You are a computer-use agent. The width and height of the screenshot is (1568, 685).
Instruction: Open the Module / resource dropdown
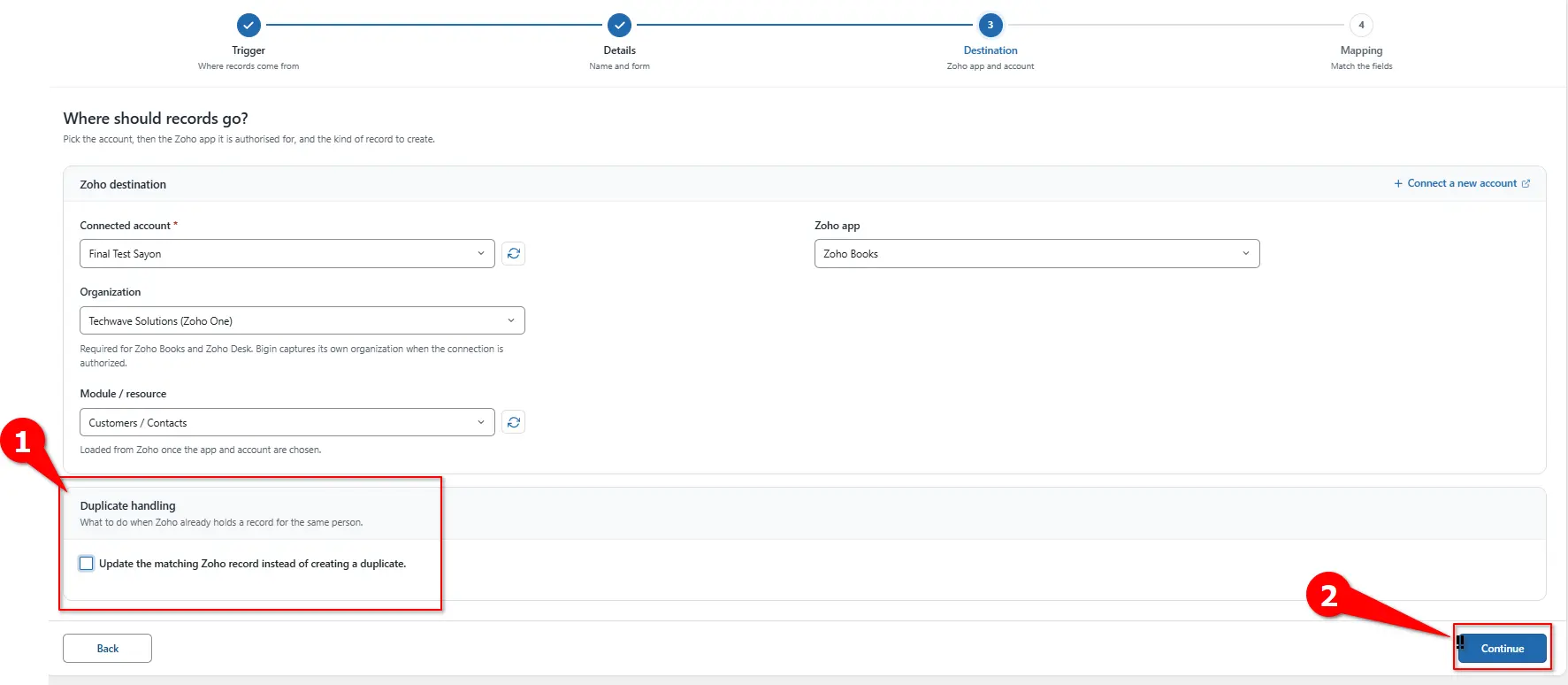[x=287, y=422]
